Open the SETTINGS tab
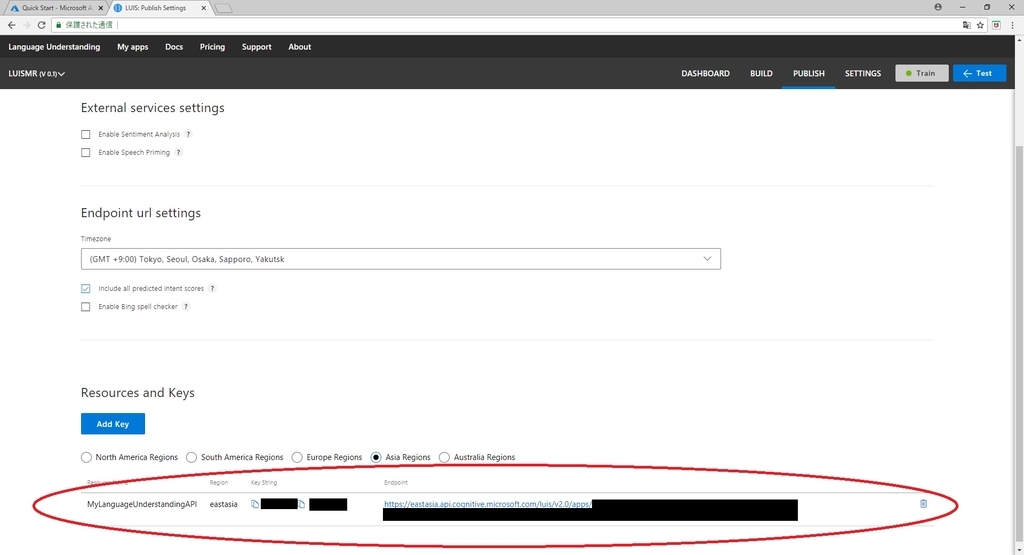This screenshot has height=555, width=1024. coord(863,74)
